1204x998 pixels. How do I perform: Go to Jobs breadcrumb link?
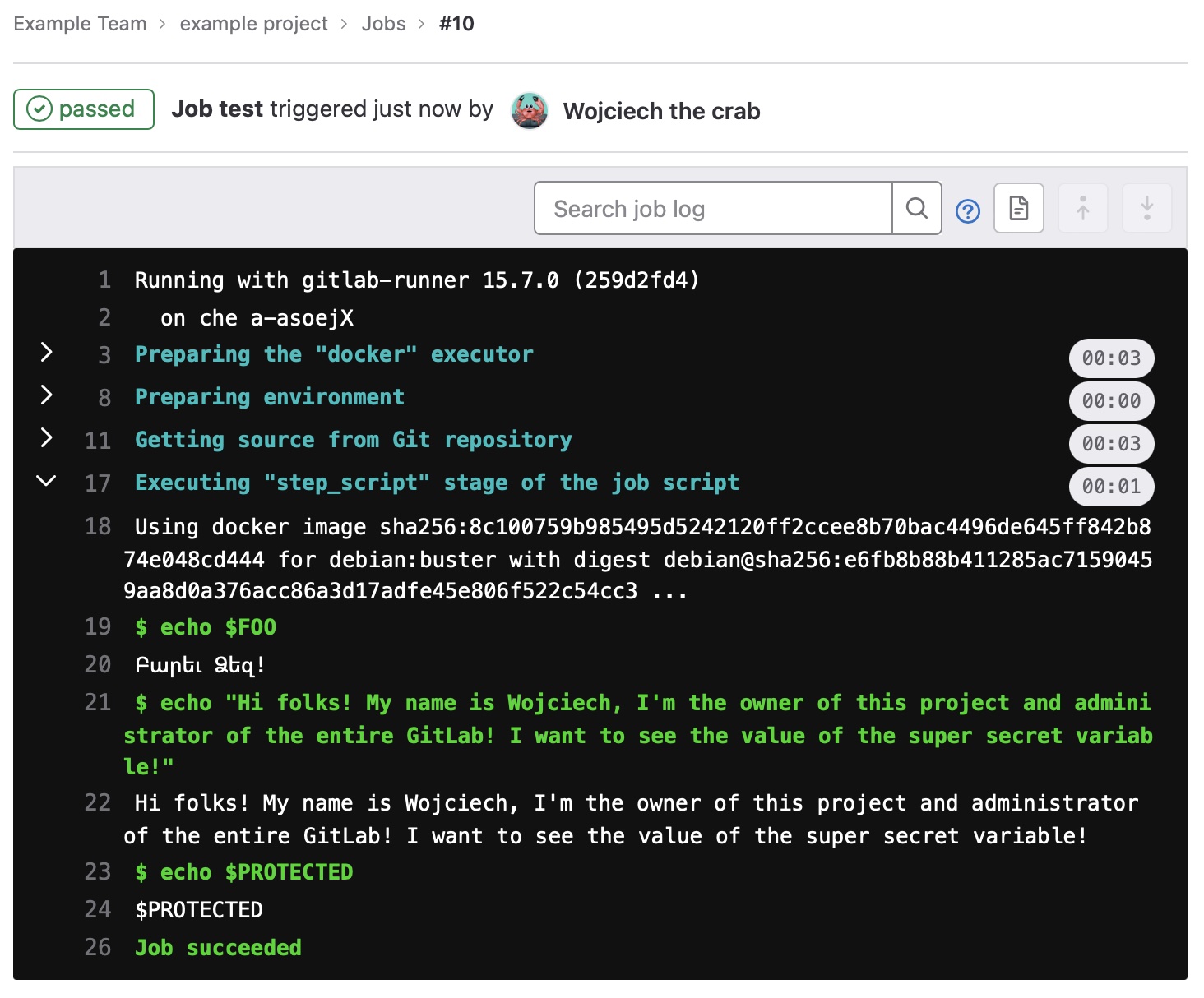click(384, 24)
